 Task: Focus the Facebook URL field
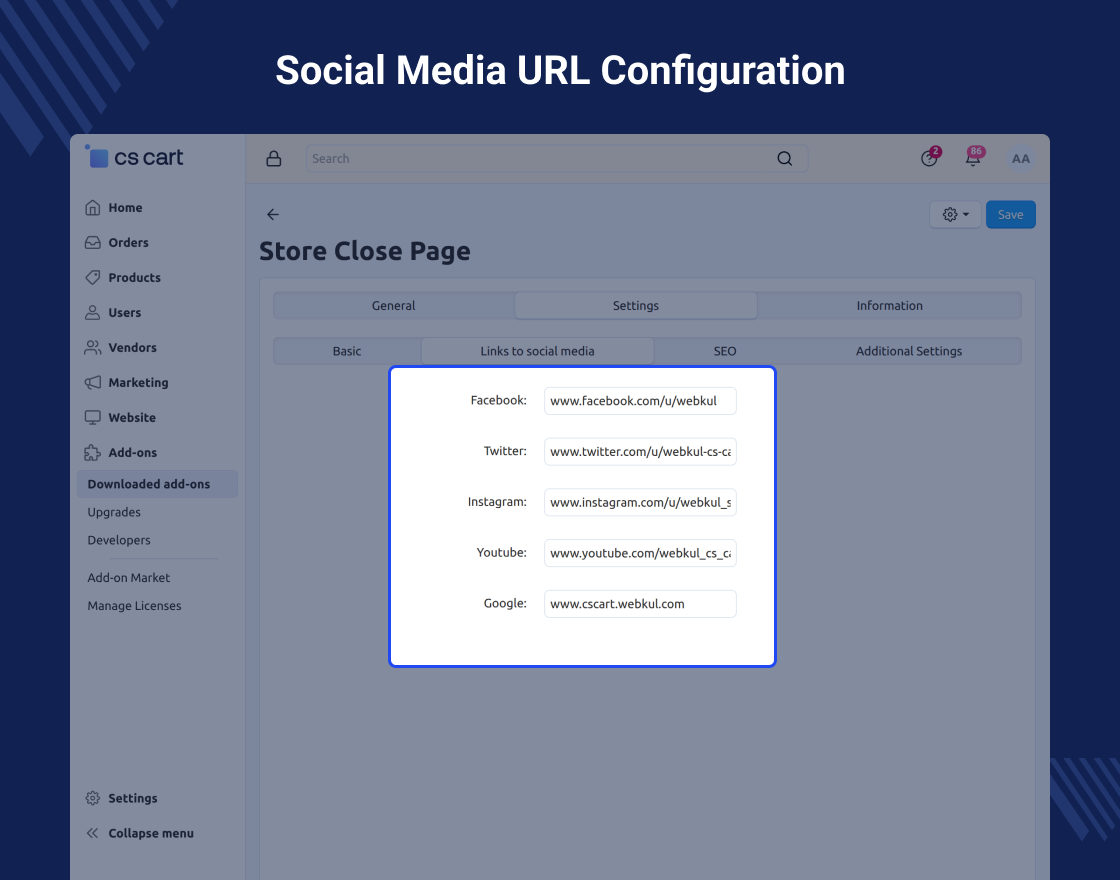640,401
